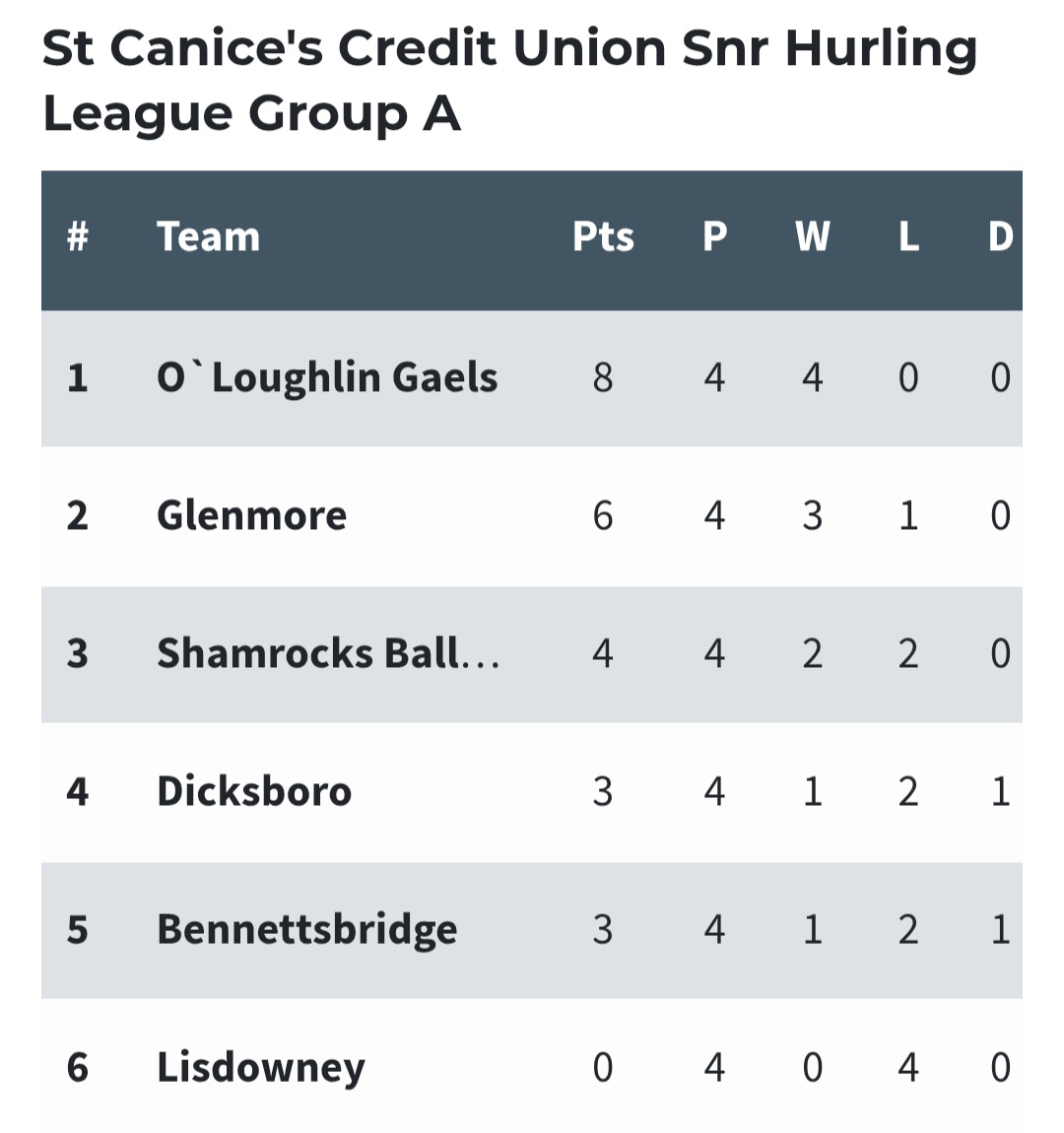Select the truncated Shamrocks Ball... team name

click(x=327, y=653)
